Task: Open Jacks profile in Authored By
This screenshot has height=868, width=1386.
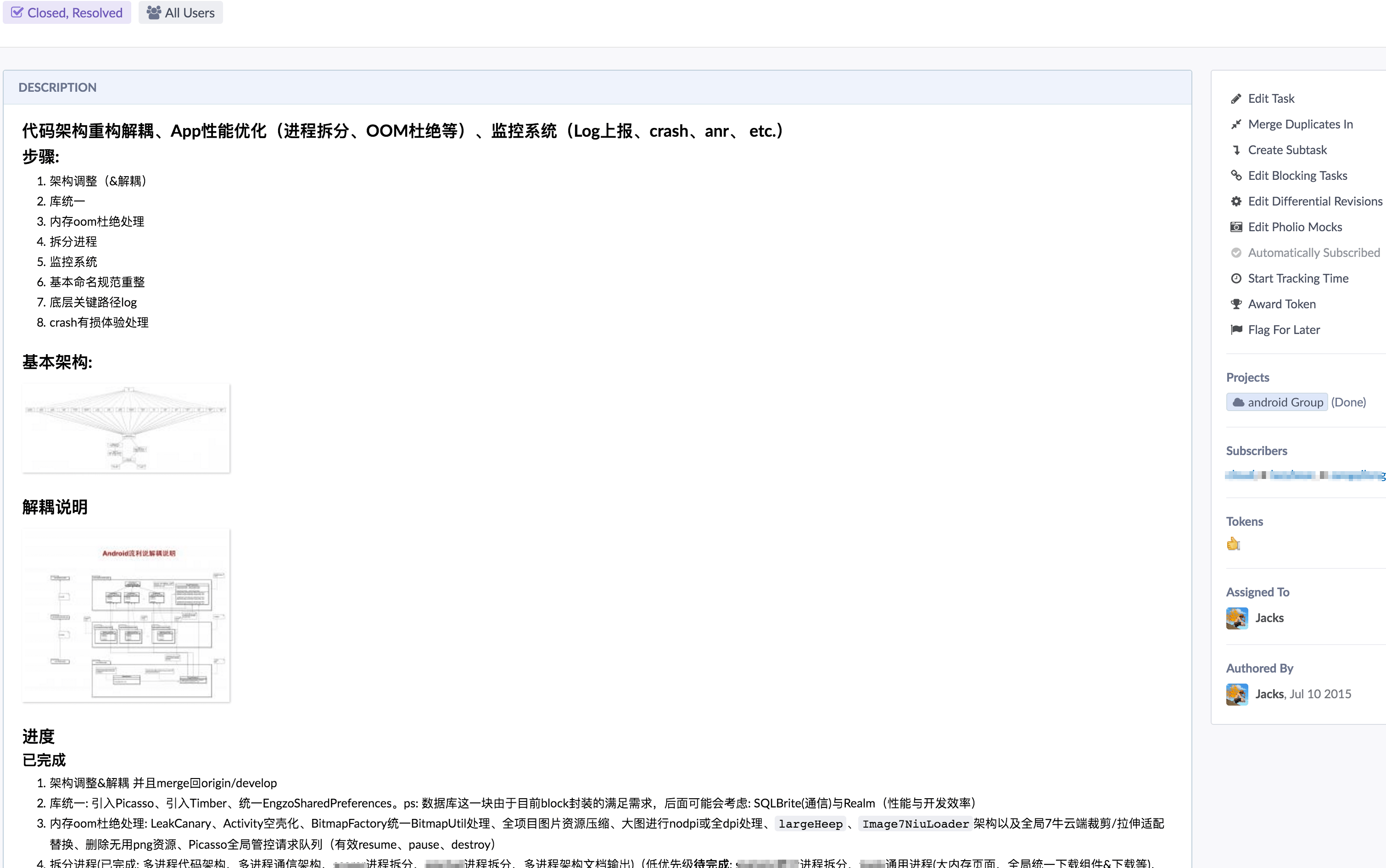Action: tap(1269, 694)
